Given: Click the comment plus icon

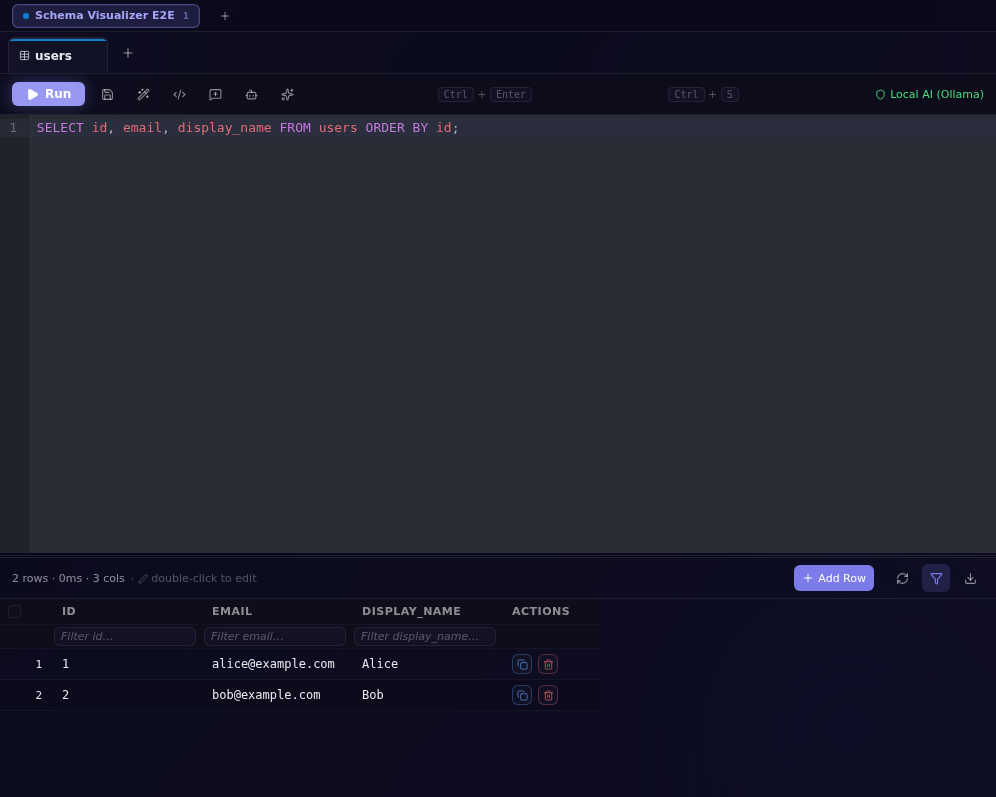Looking at the screenshot, I should pos(215,95).
